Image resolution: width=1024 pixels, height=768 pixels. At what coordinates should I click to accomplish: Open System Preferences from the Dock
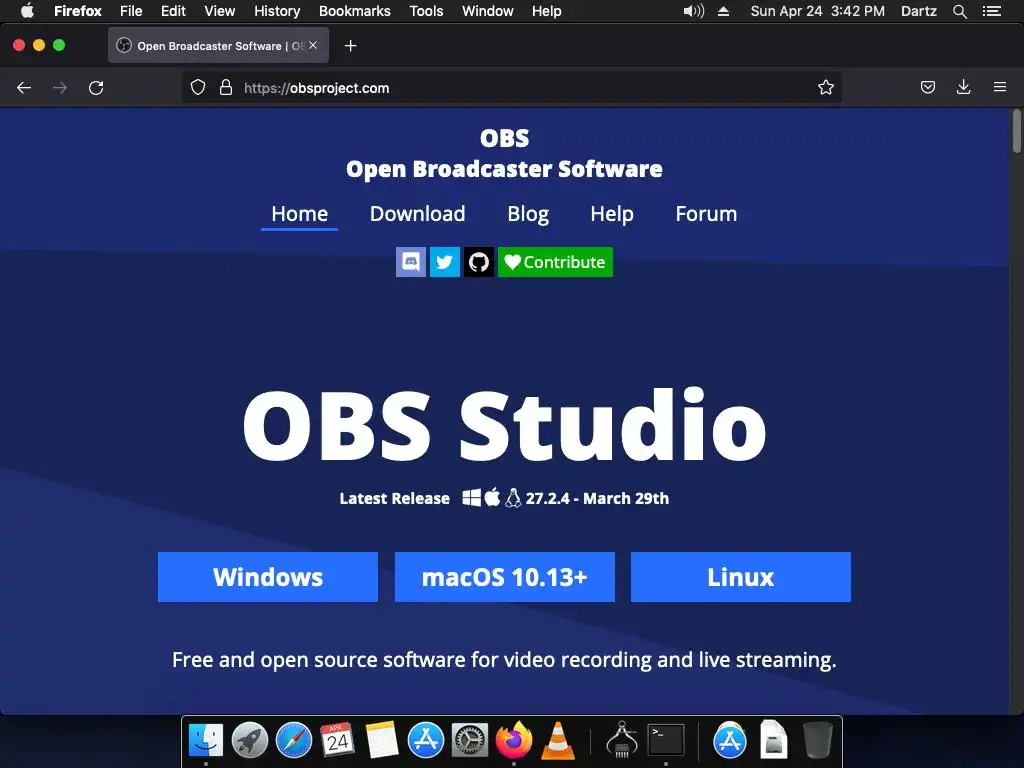click(470, 741)
